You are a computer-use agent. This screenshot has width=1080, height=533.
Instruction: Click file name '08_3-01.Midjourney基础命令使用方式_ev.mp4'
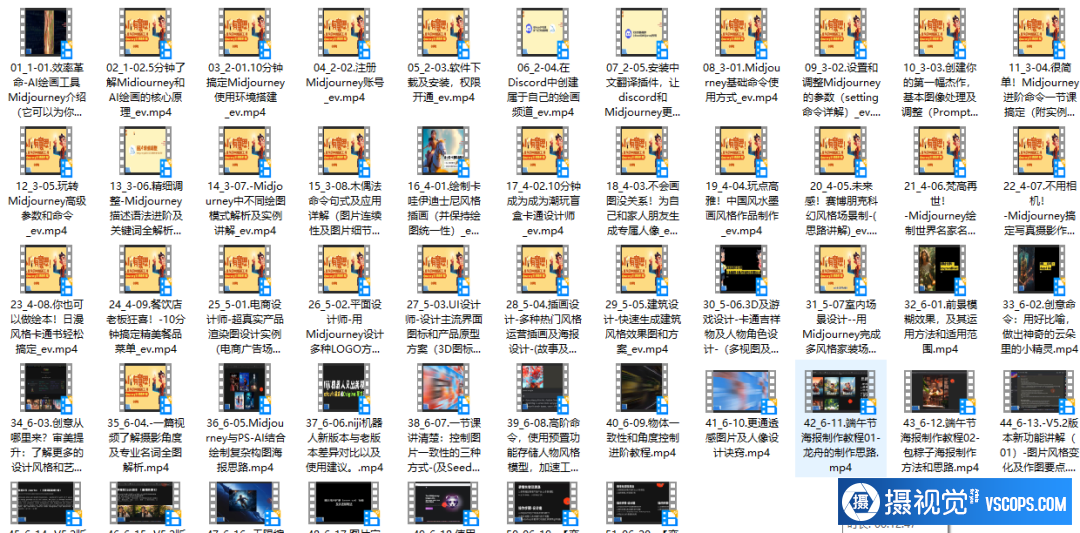point(742,83)
